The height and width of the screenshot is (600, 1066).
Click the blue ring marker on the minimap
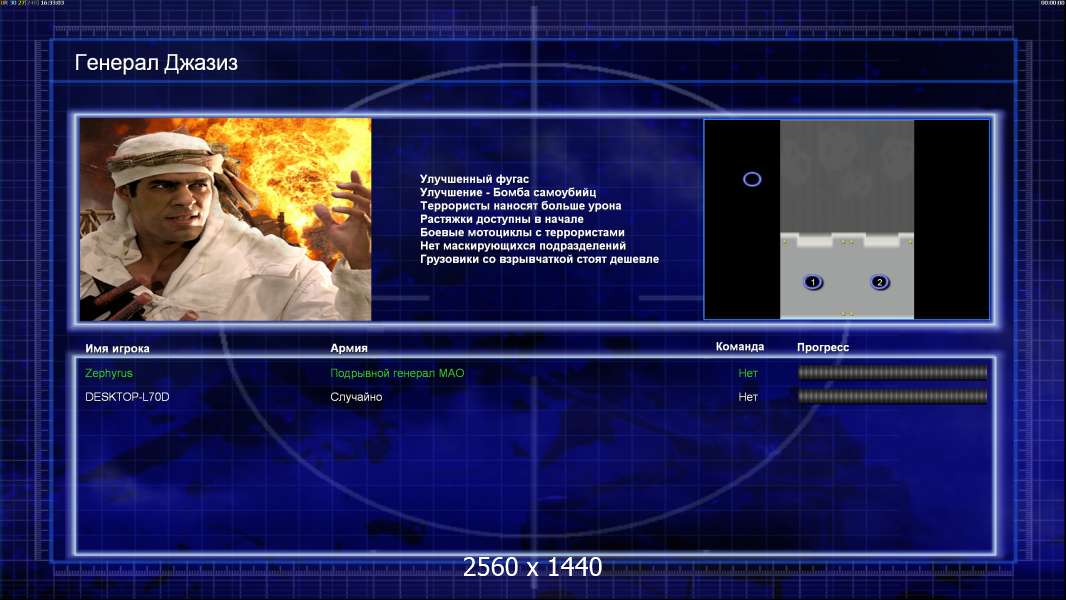pyautogui.click(x=752, y=179)
